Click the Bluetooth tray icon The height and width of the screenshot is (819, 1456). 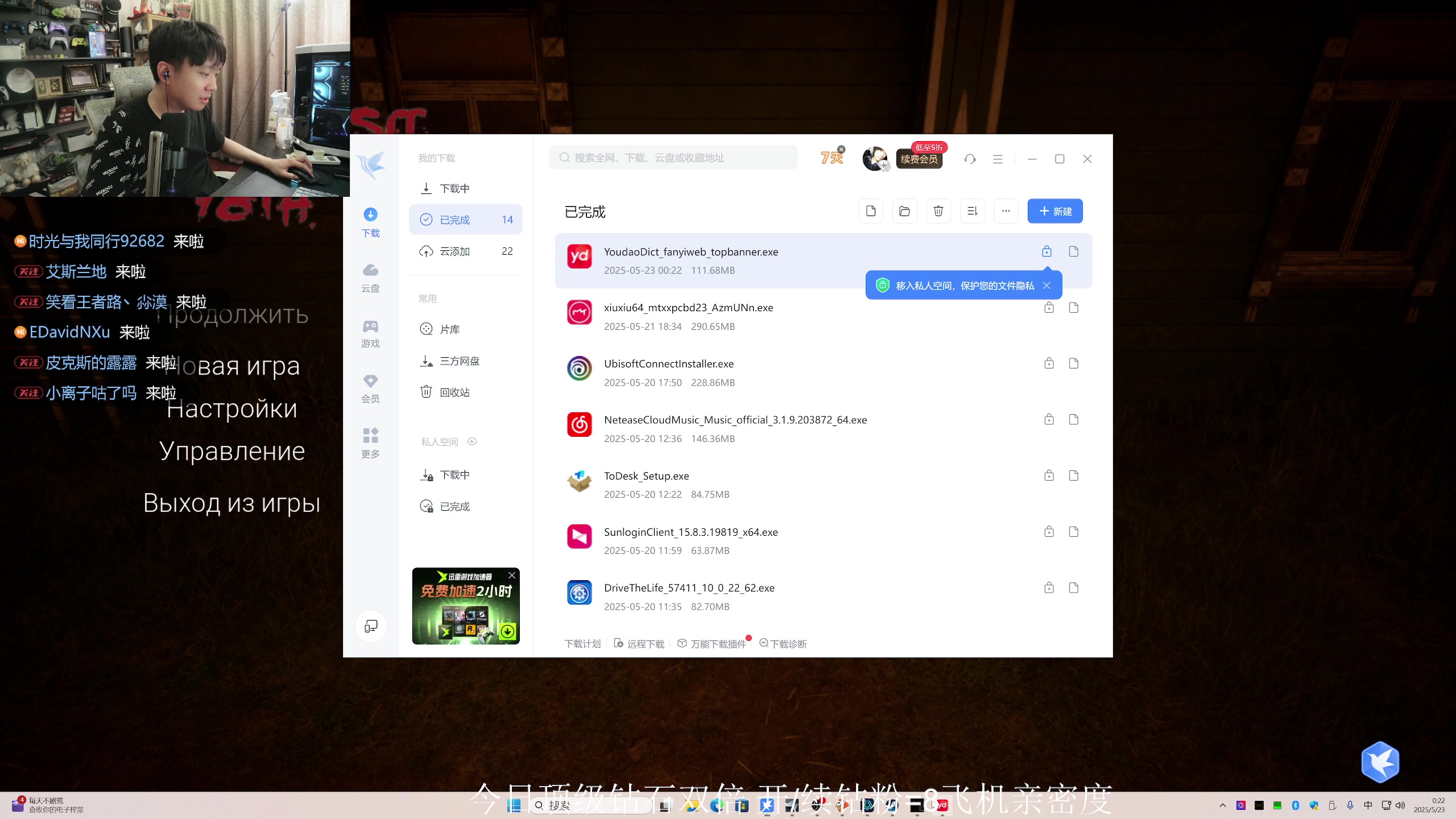tap(1296, 805)
